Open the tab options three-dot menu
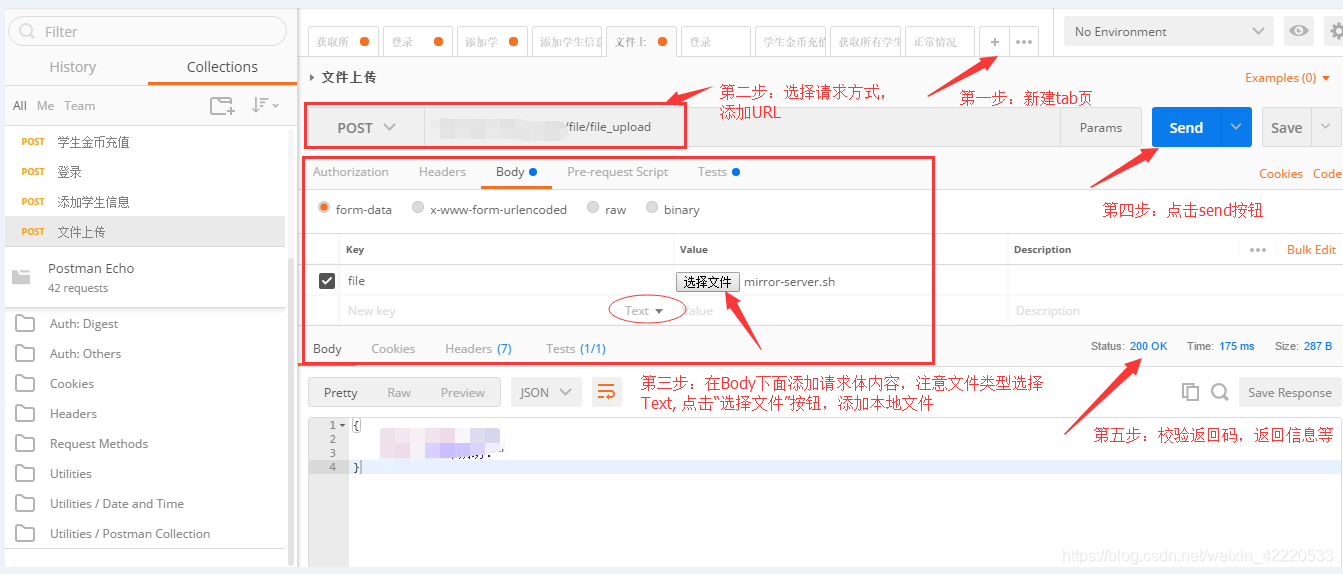 [x=1024, y=42]
